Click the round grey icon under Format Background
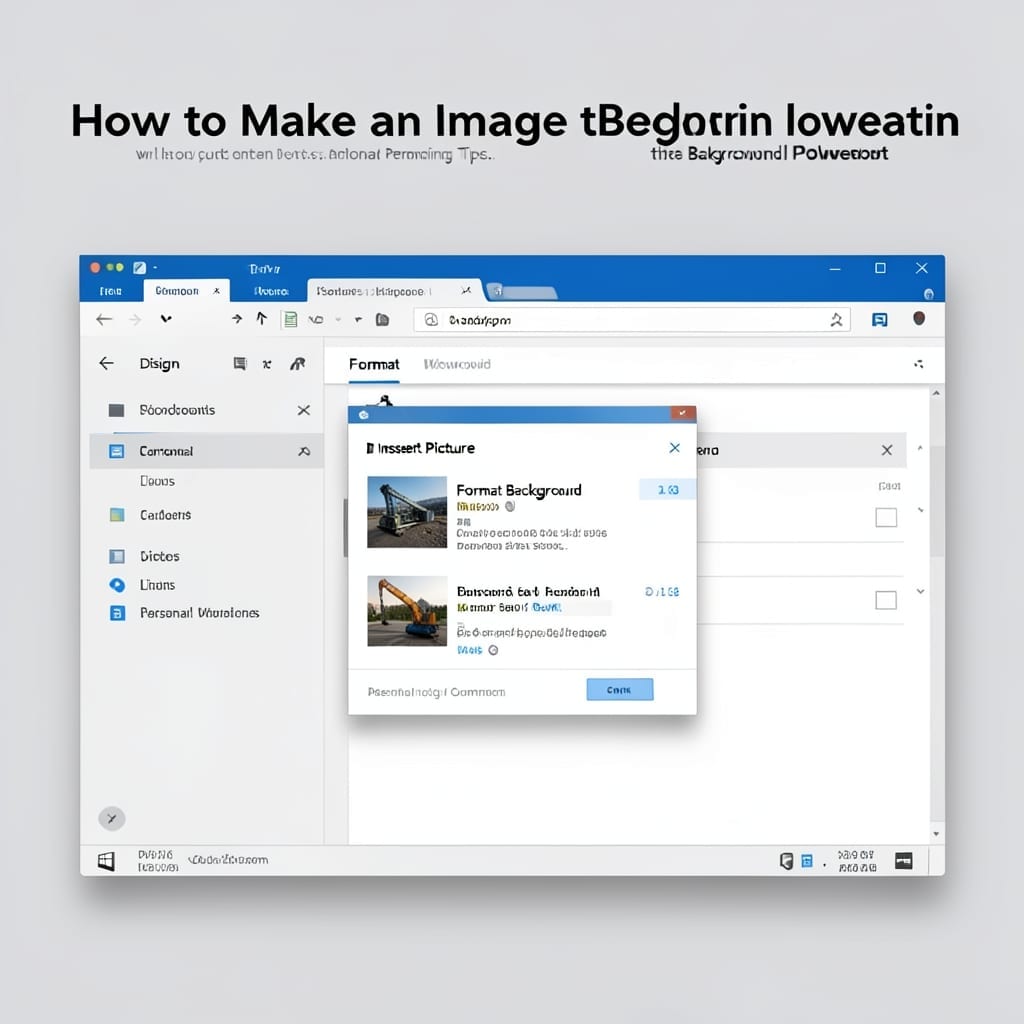Image resolution: width=1024 pixels, height=1024 pixels. [511, 506]
